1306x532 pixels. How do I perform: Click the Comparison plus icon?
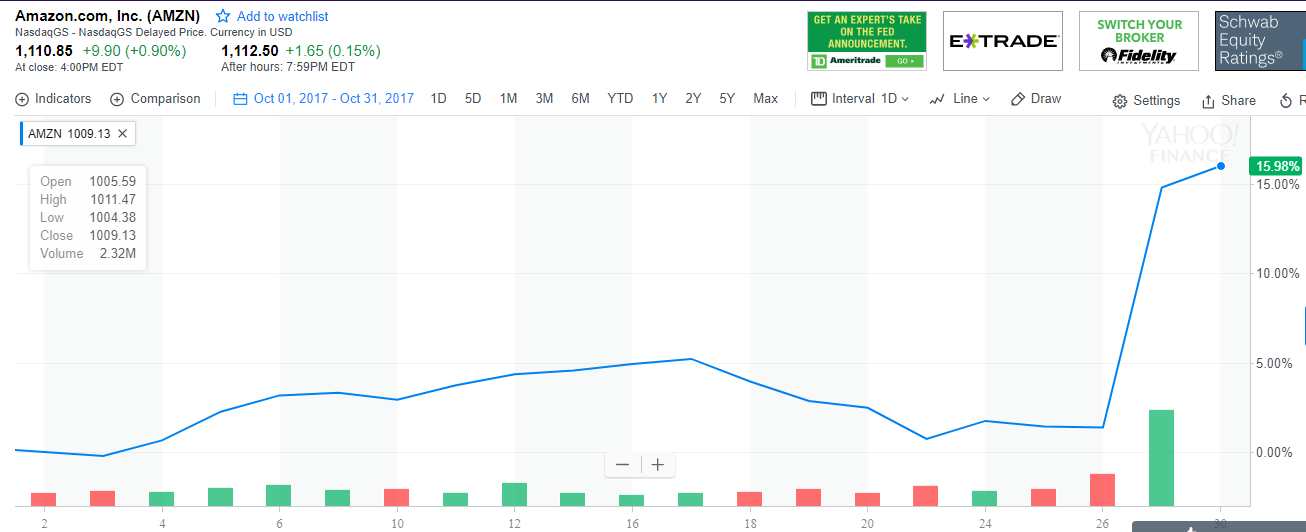tap(117, 99)
